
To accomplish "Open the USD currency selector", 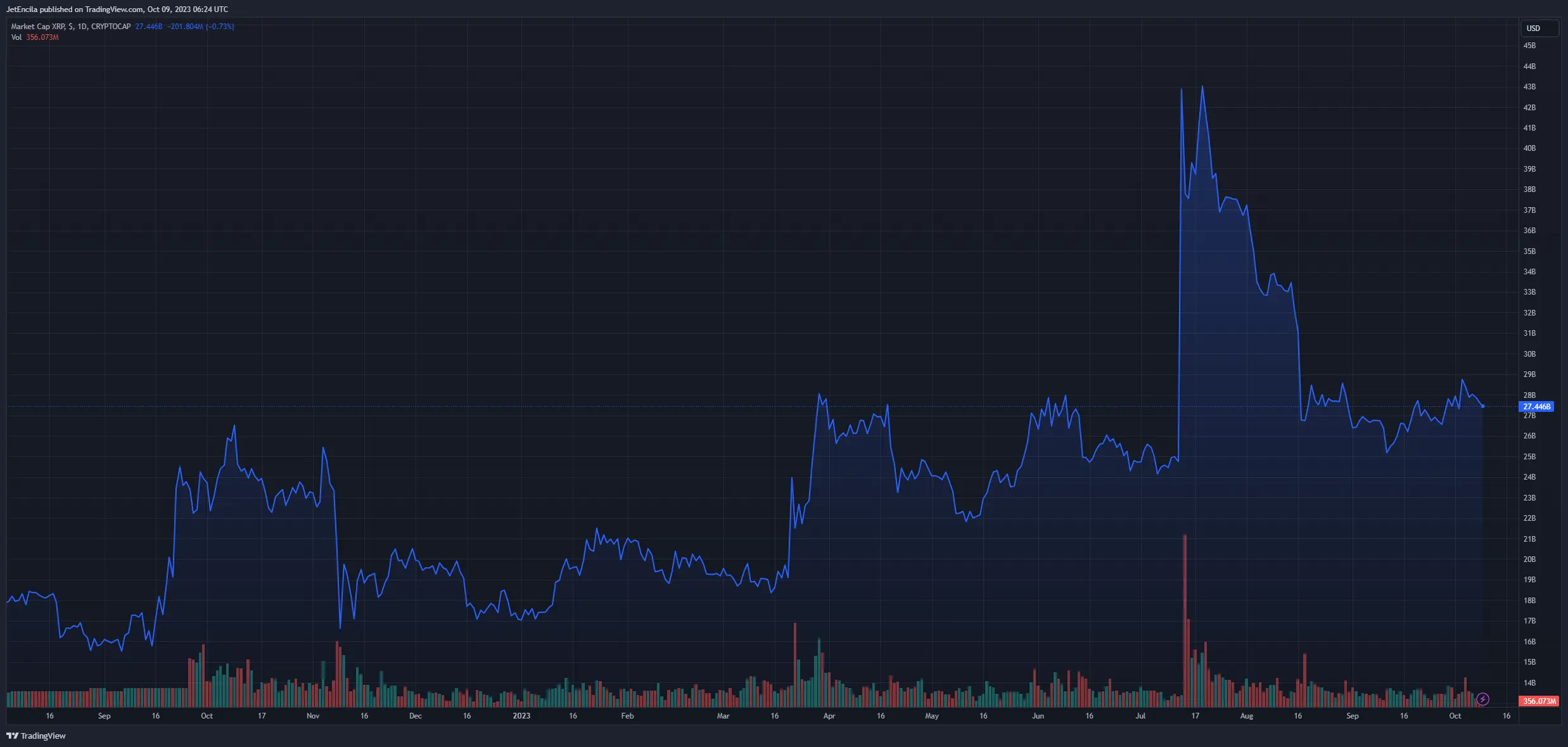I will click(1539, 29).
